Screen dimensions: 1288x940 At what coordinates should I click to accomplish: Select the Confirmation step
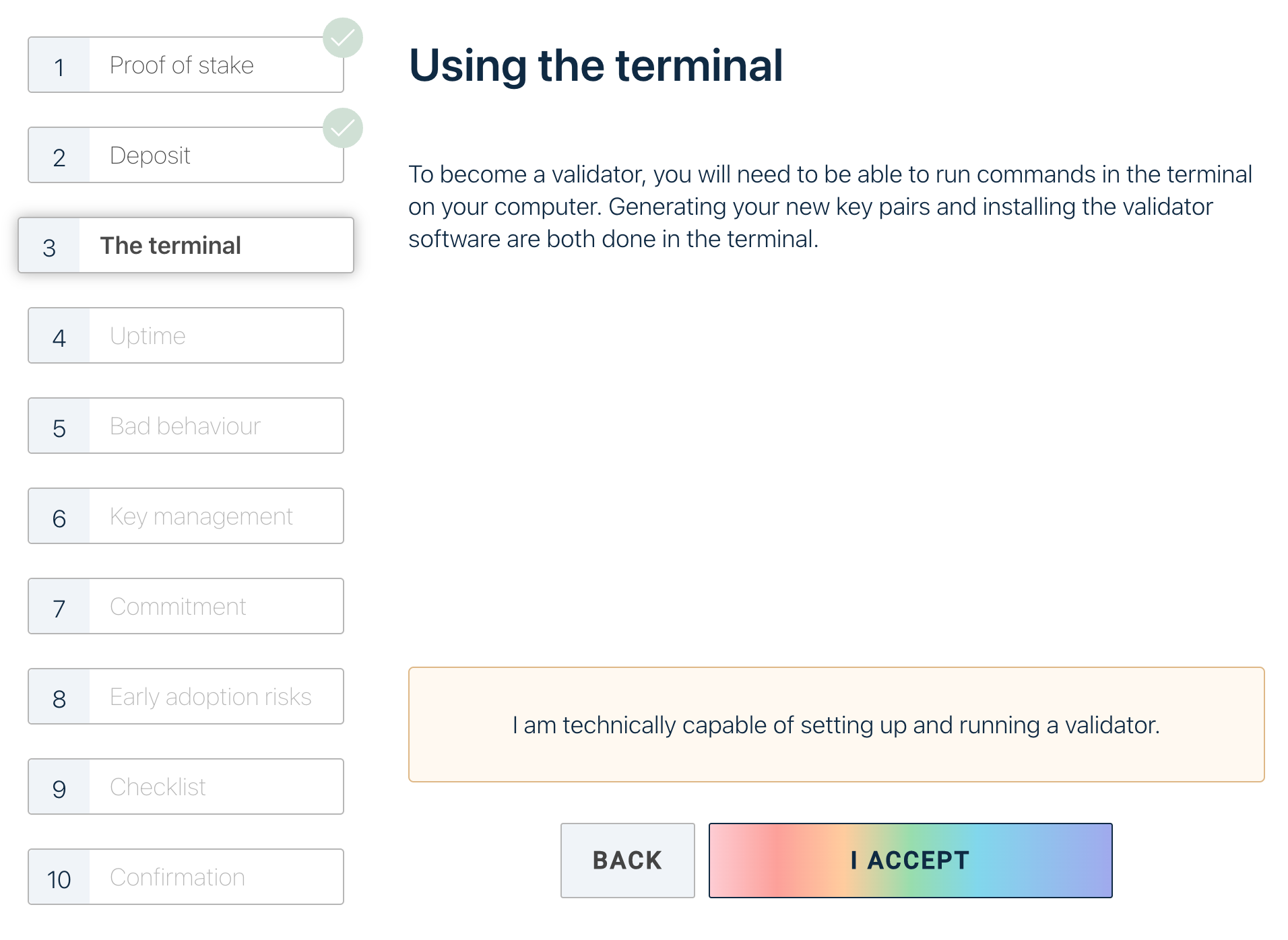click(x=185, y=877)
